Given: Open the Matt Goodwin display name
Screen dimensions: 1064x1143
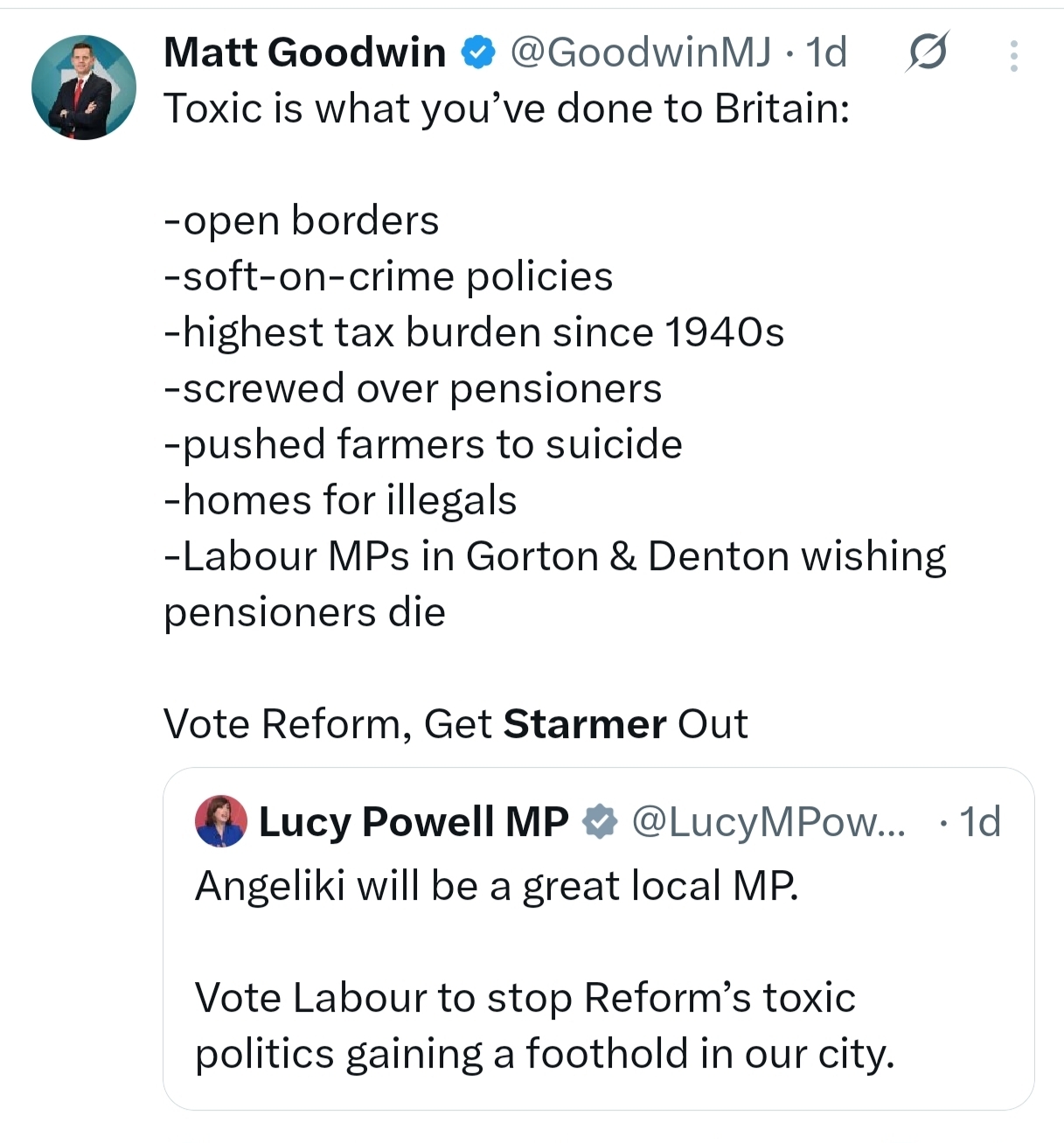Looking at the screenshot, I should point(304,52).
